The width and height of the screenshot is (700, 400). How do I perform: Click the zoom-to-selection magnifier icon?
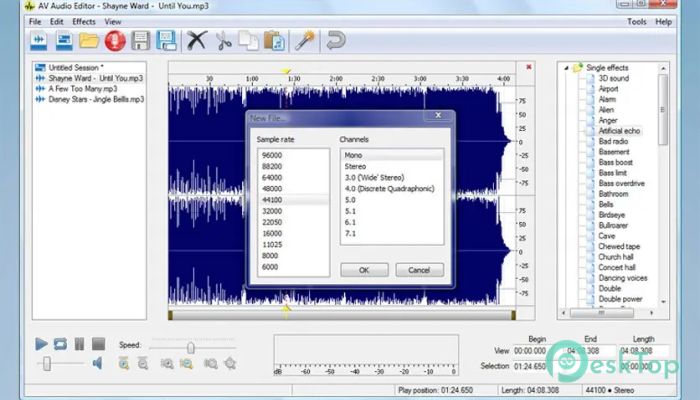coord(211,363)
